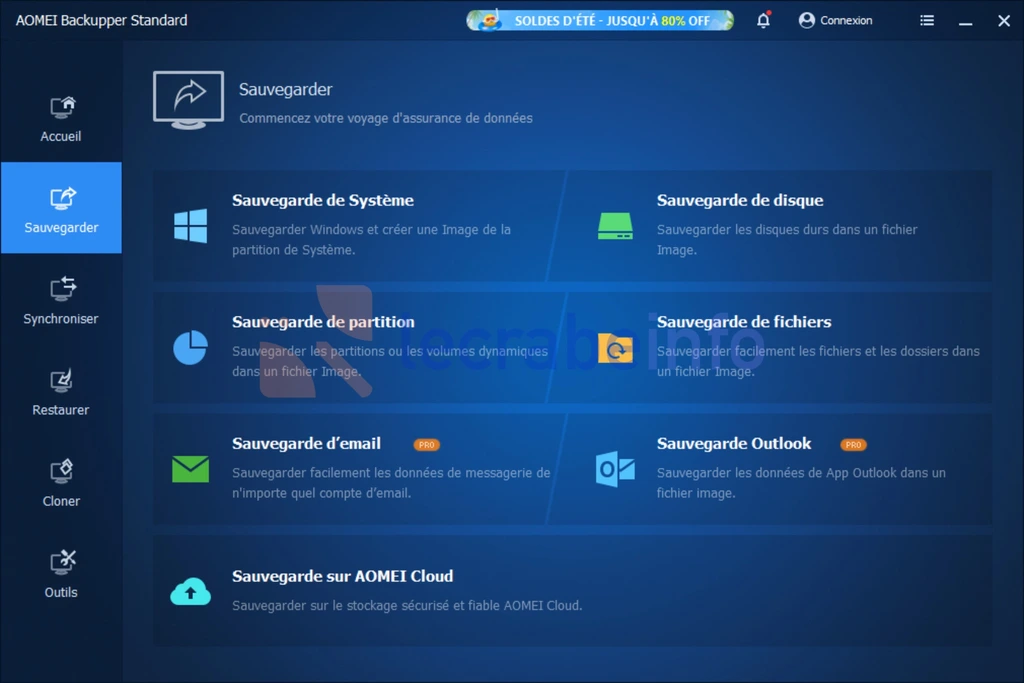Screen dimensions: 1024x683
Task: Open Sauvegarde Outlook option
Action: point(734,443)
